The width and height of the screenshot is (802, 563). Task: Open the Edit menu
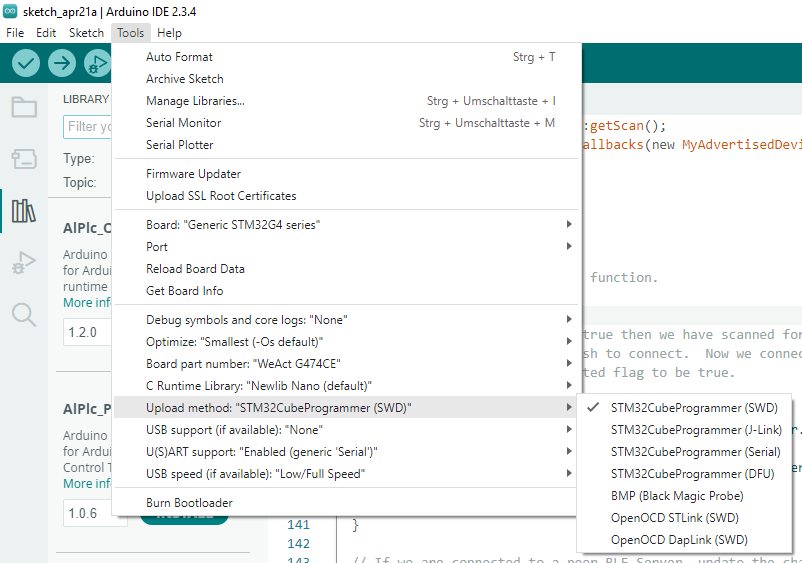pos(46,33)
